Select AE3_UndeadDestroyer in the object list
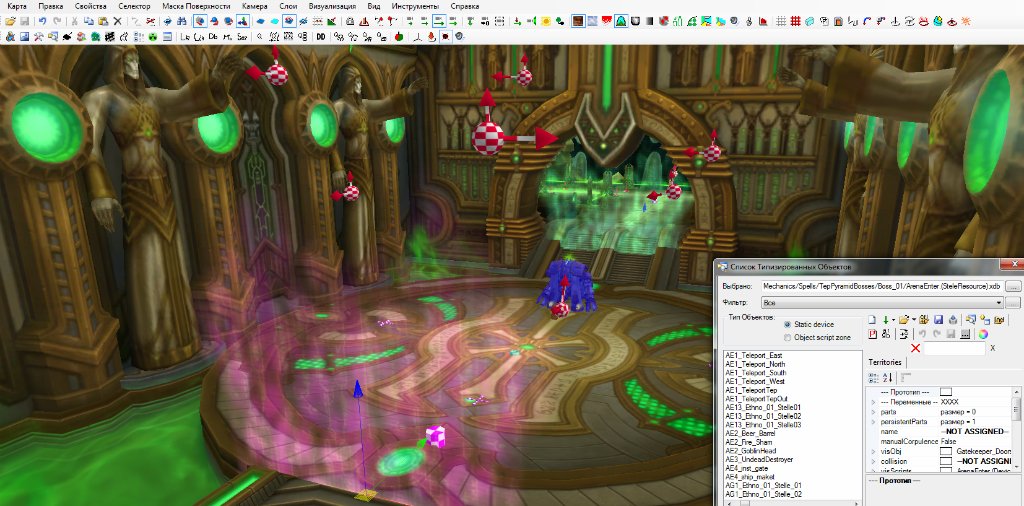1024x506 pixels. point(759,459)
